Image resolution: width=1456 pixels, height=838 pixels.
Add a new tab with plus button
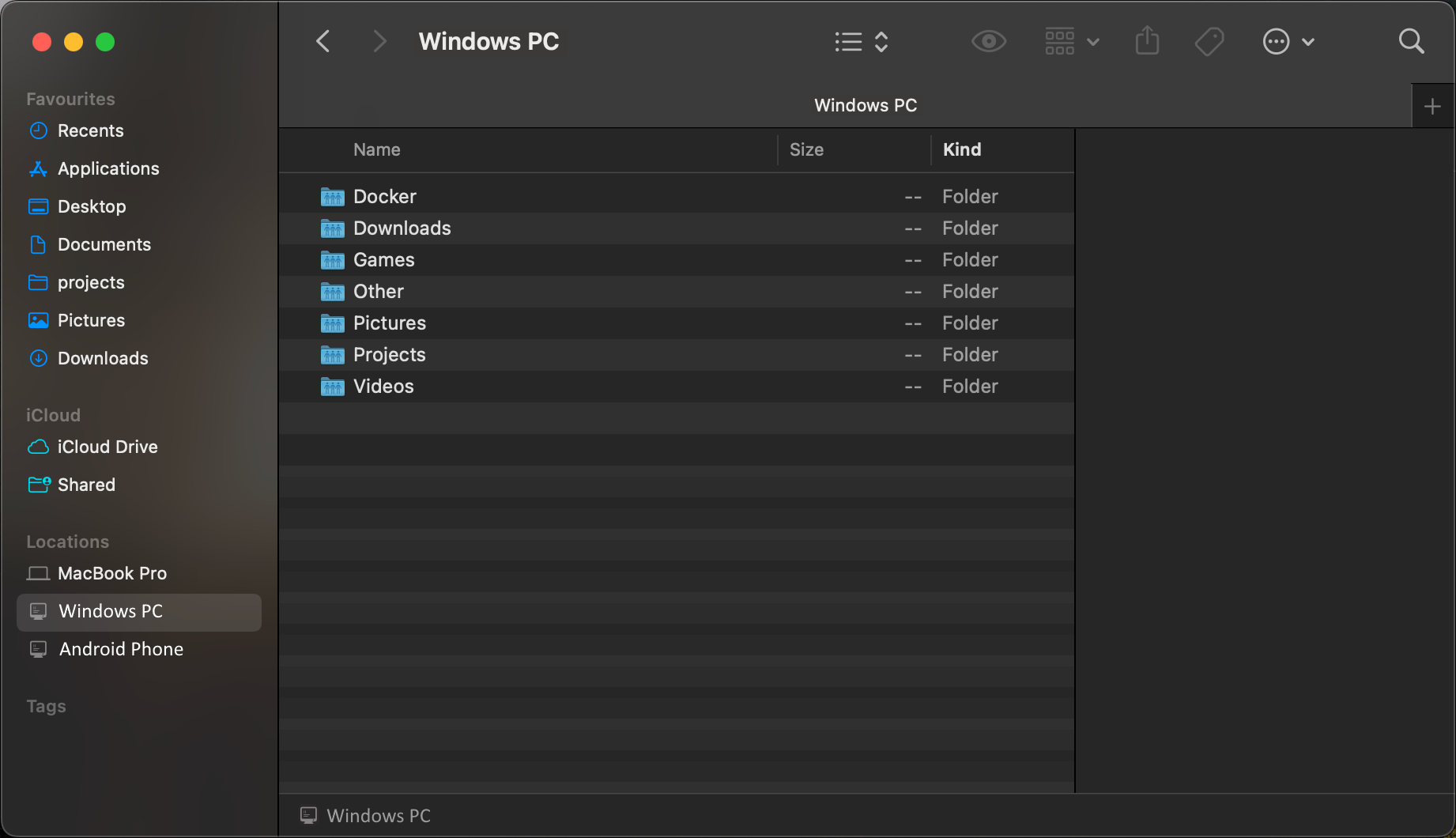click(x=1432, y=106)
